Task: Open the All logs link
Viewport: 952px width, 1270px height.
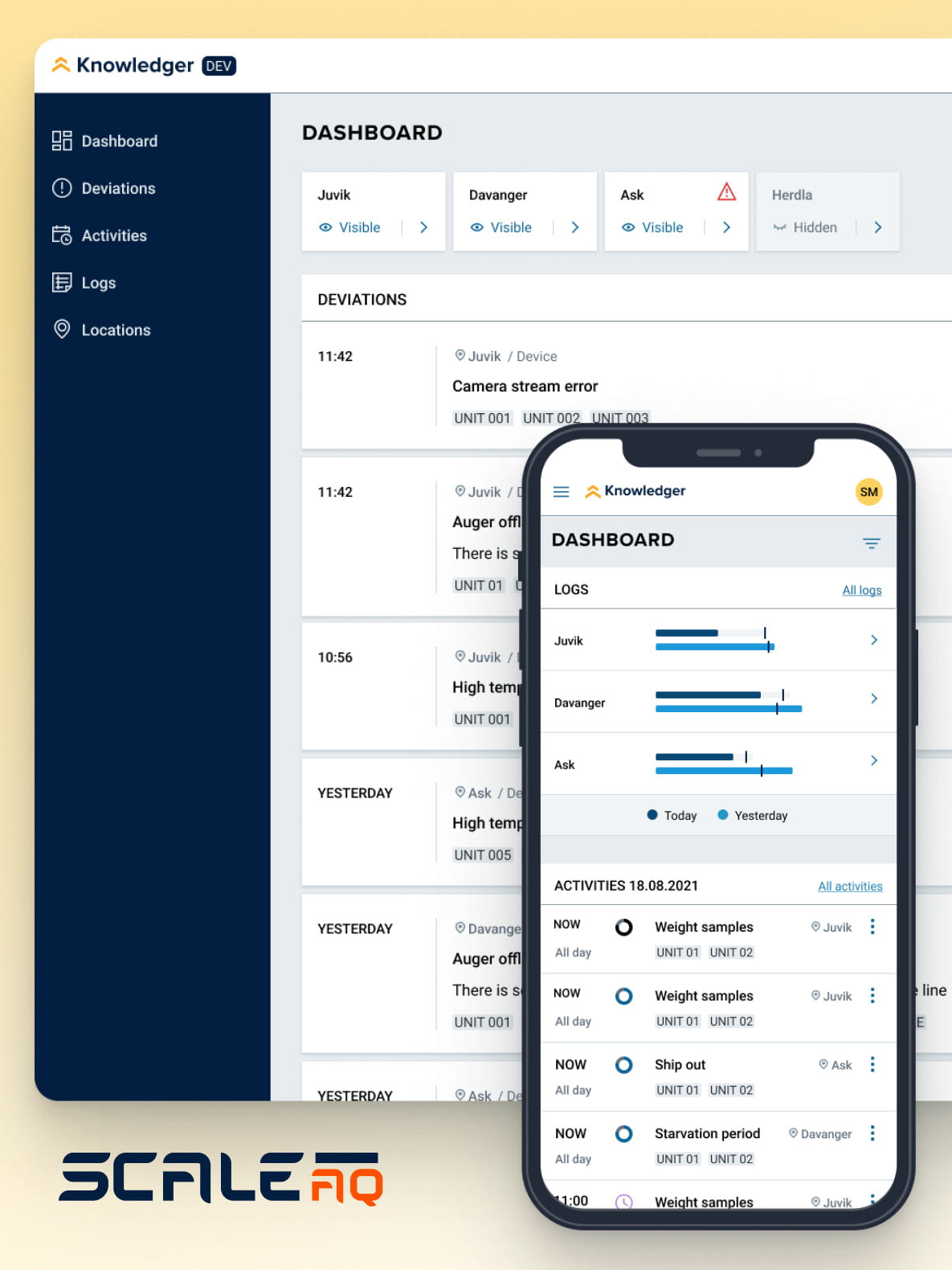Action: [x=862, y=590]
